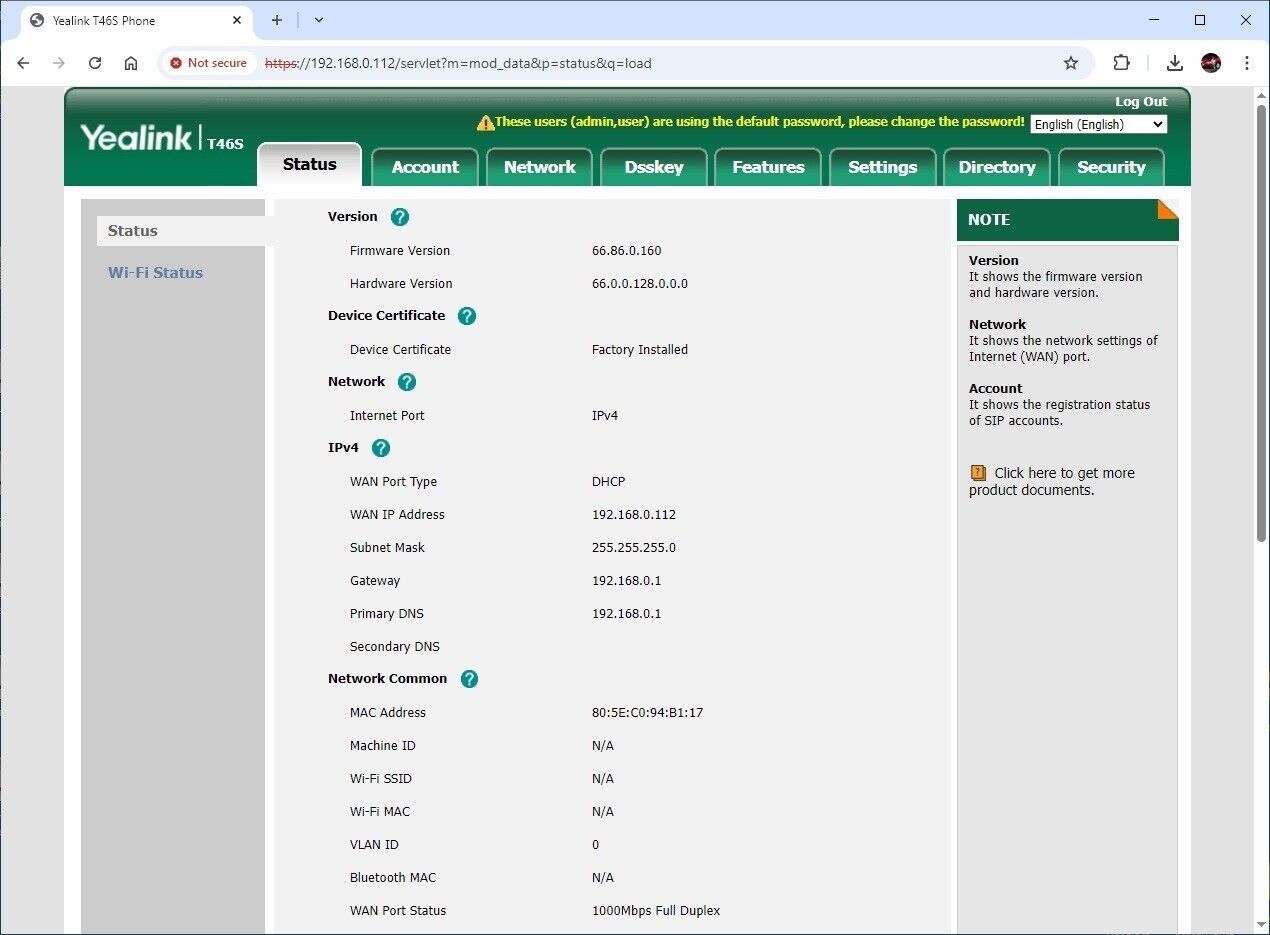
Task: Click the default password warning icon
Action: pos(486,122)
